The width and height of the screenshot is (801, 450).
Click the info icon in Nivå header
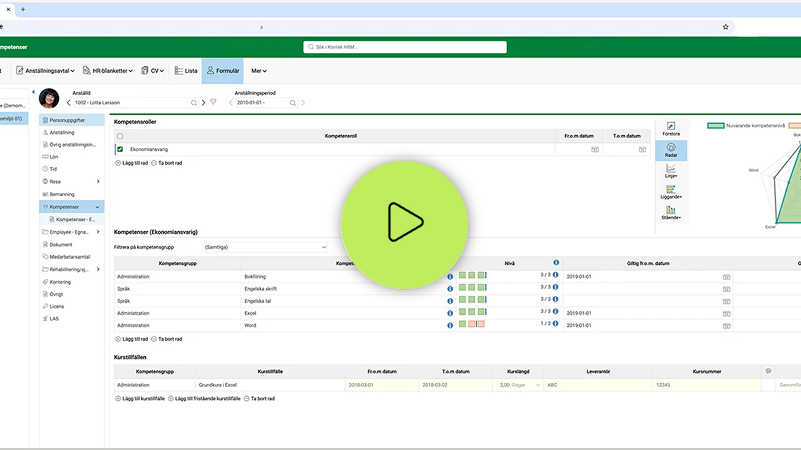pos(556,262)
